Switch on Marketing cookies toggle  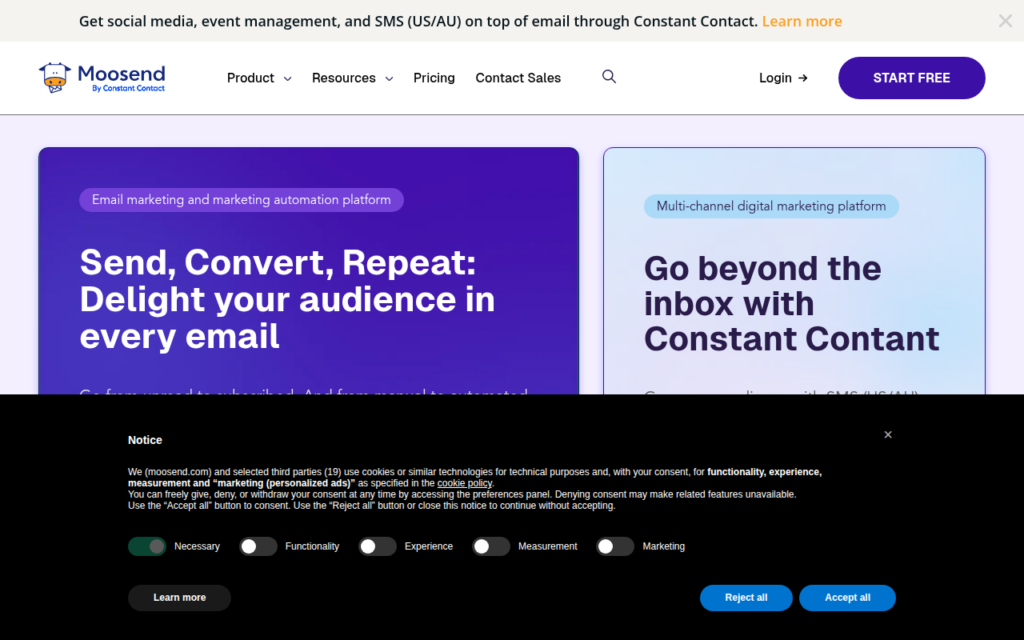pos(615,547)
